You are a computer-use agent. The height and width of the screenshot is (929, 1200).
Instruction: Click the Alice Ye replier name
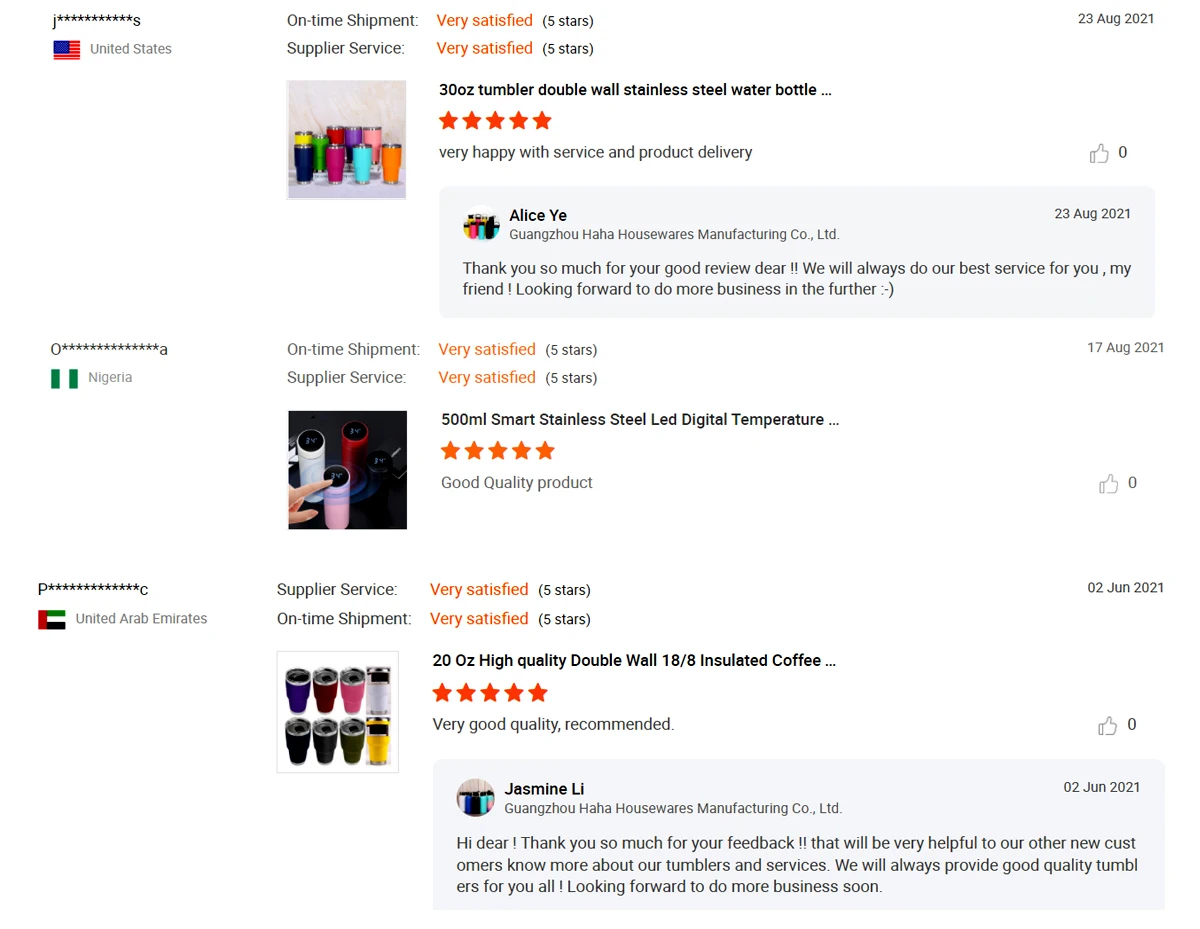point(538,215)
